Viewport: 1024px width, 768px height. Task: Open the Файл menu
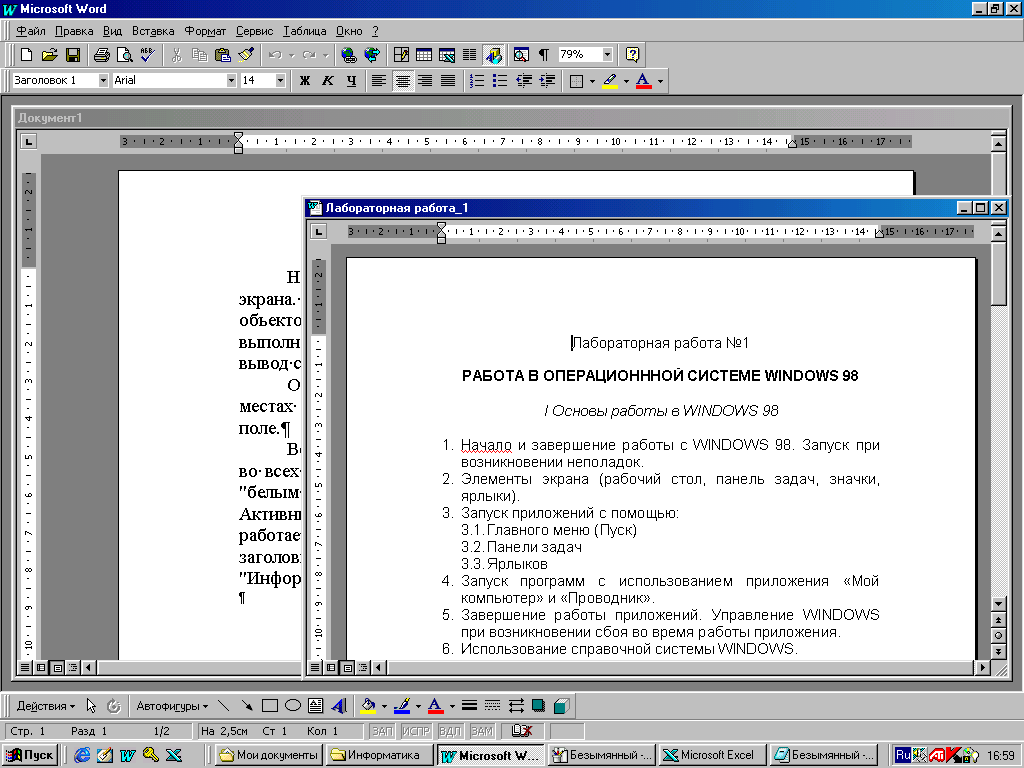[x=31, y=31]
